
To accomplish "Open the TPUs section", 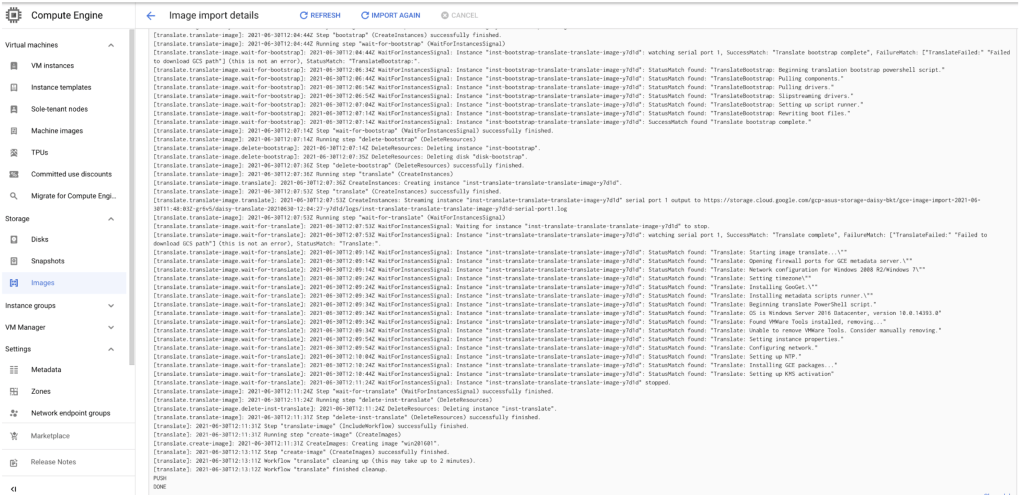I will click(x=41, y=152).
